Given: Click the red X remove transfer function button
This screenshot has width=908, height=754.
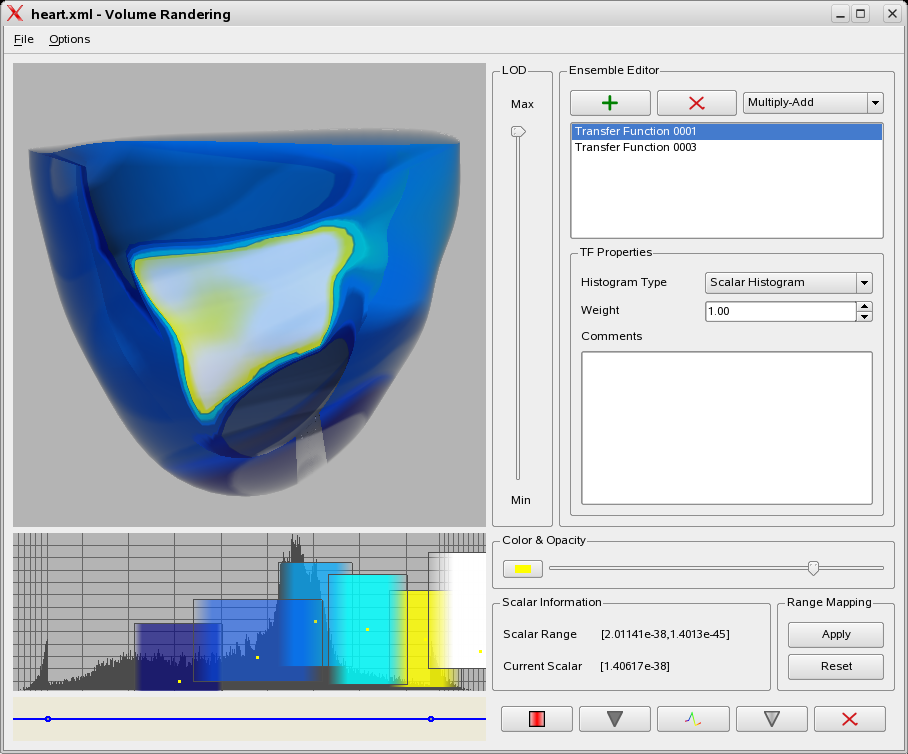Looking at the screenshot, I should coord(697,103).
